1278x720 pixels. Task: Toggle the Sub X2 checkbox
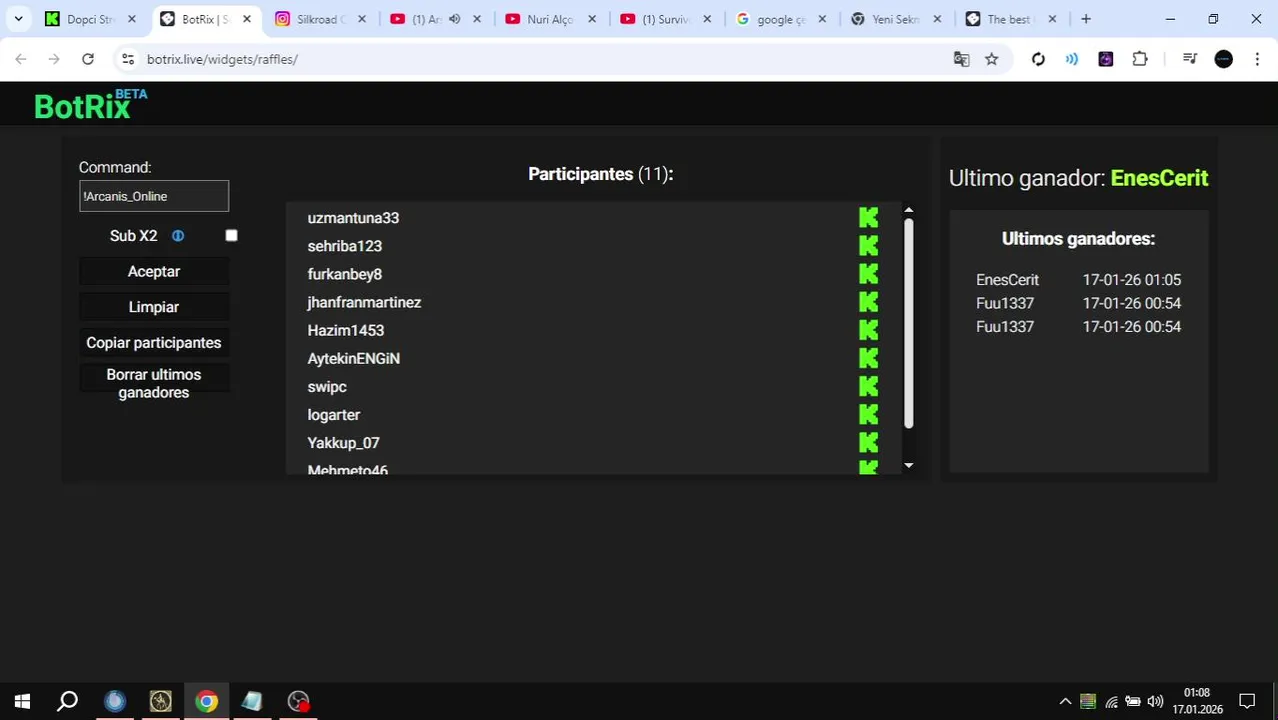click(x=231, y=236)
